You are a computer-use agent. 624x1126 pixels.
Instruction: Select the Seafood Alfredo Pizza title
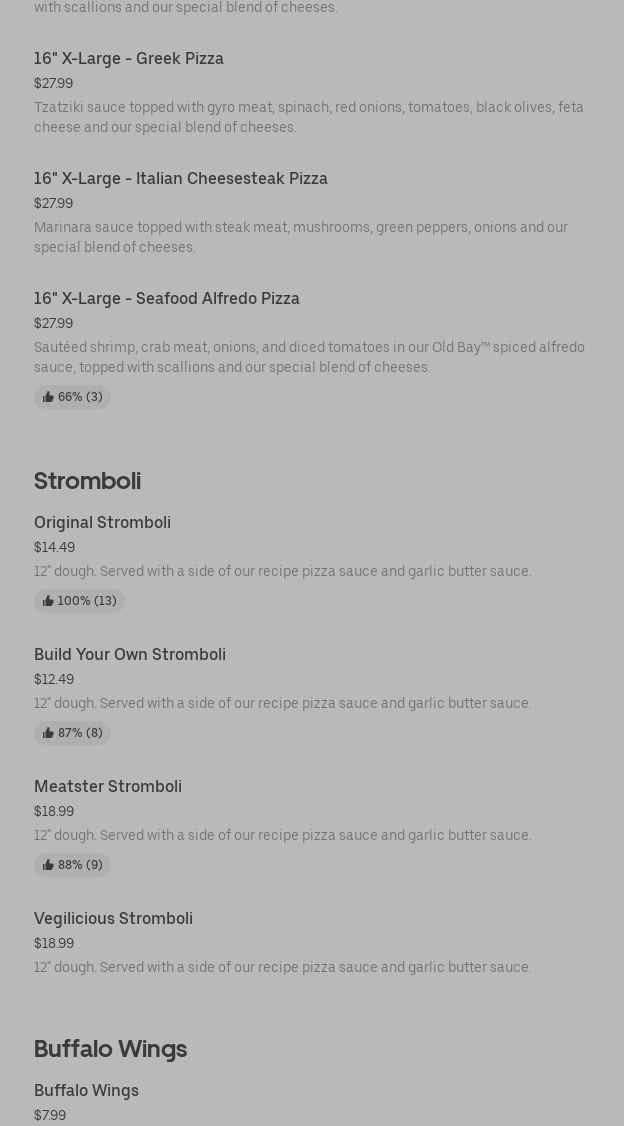pyautogui.click(x=167, y=298)
